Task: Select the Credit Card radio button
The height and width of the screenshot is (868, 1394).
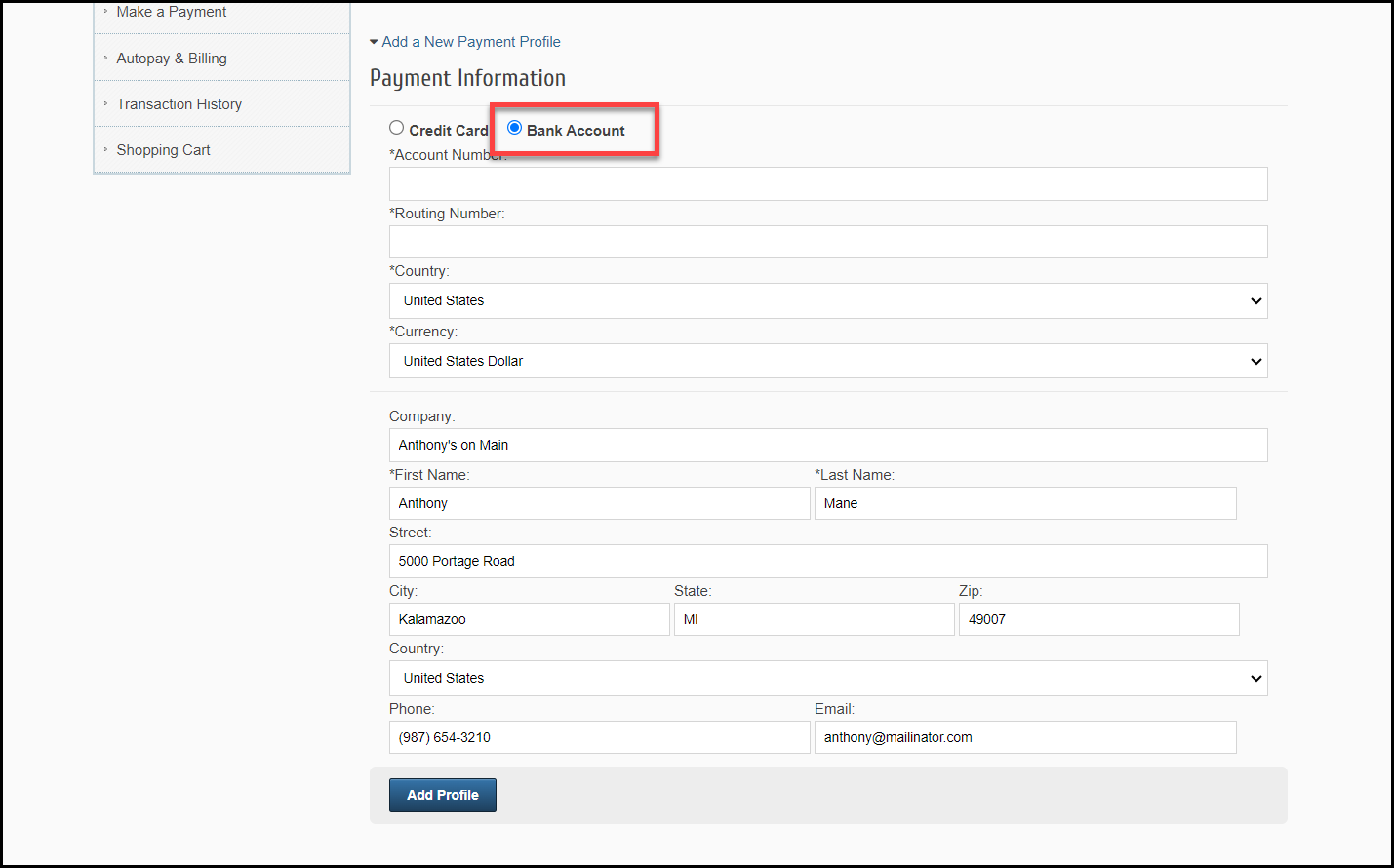Action: coord(396,128)
